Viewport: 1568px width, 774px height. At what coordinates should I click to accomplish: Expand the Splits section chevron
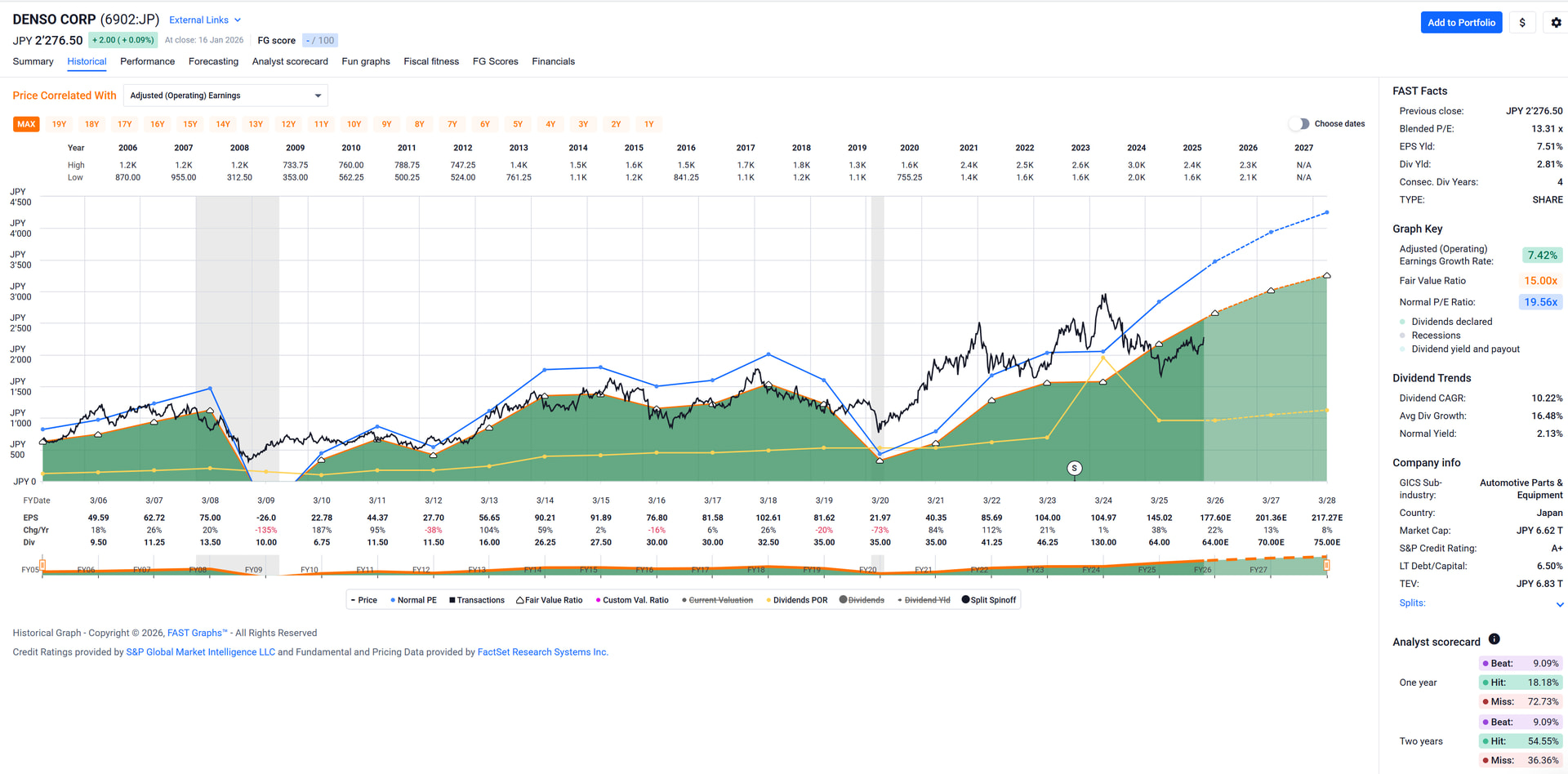pos(1559,604)
